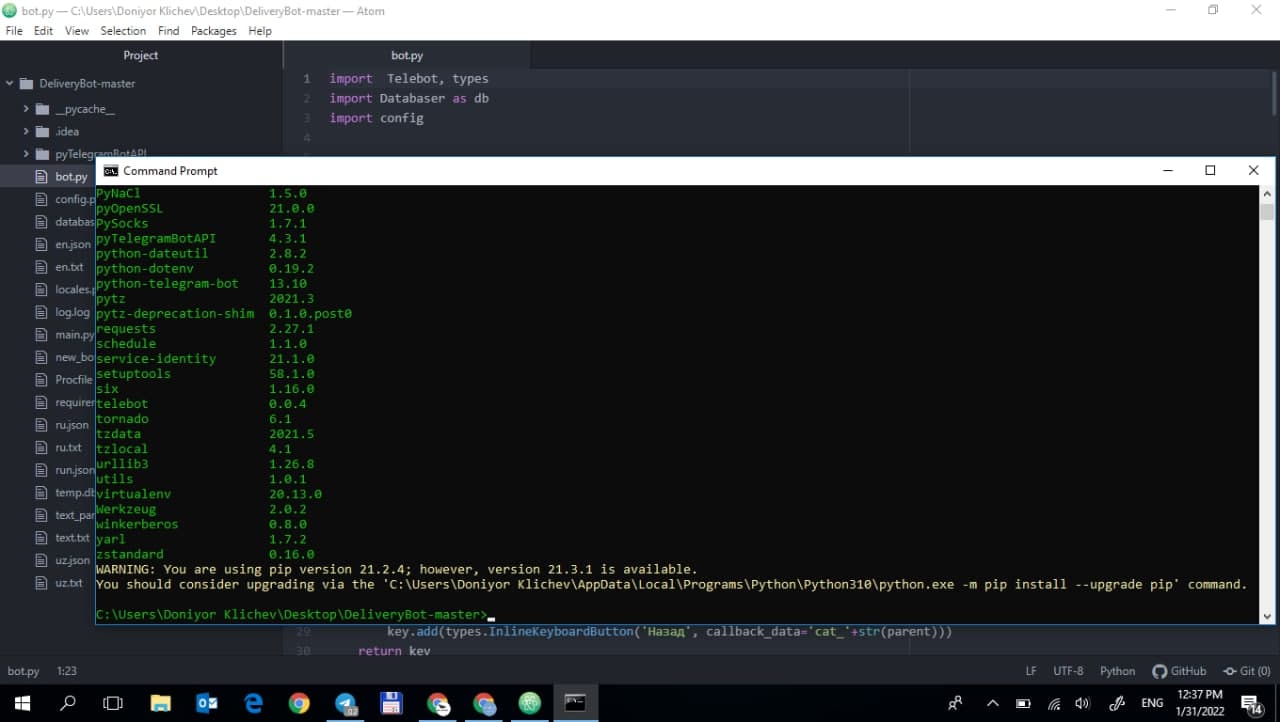Click the UTF-8 encoding indicator
Viewport: 1280px width, 722px height.
pos(1068,671)
